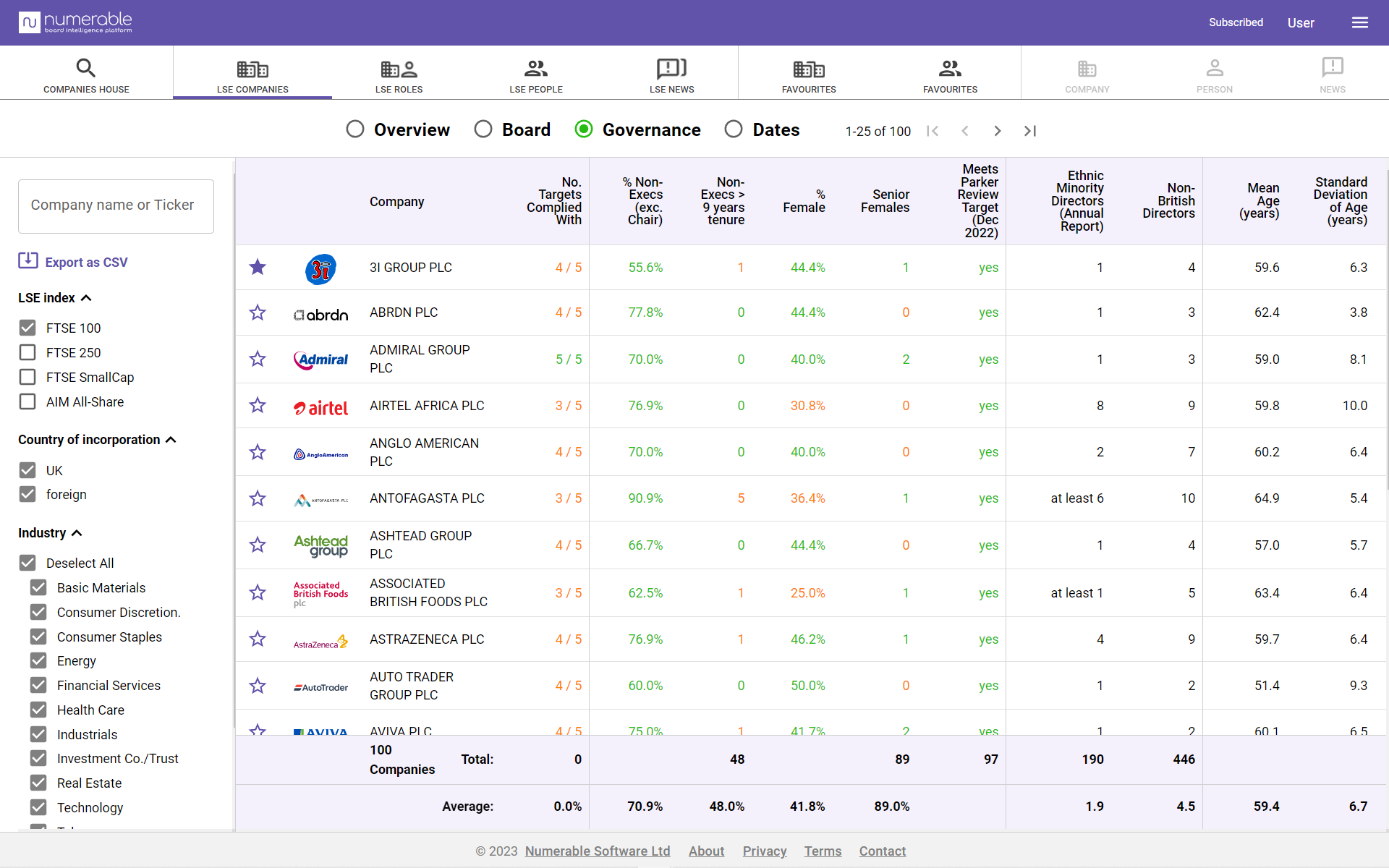Uncheck Energy industry
Image resolution: width=1389 pixels, height=868 pixels.
click(x=38, y=660)
